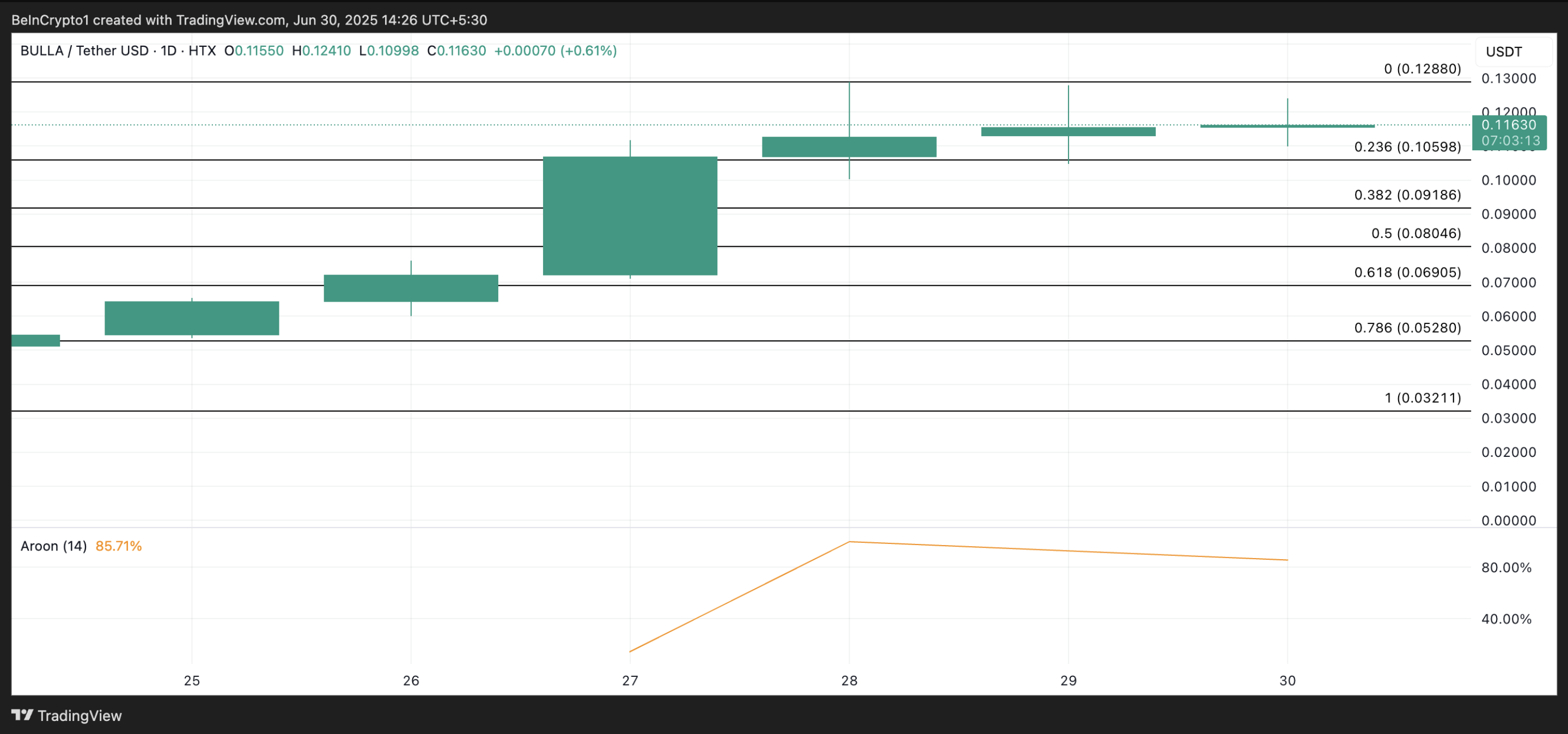Screen dimensions: 1568x734
Task: Click the large green candle on June 27
Action: (630, 216)
